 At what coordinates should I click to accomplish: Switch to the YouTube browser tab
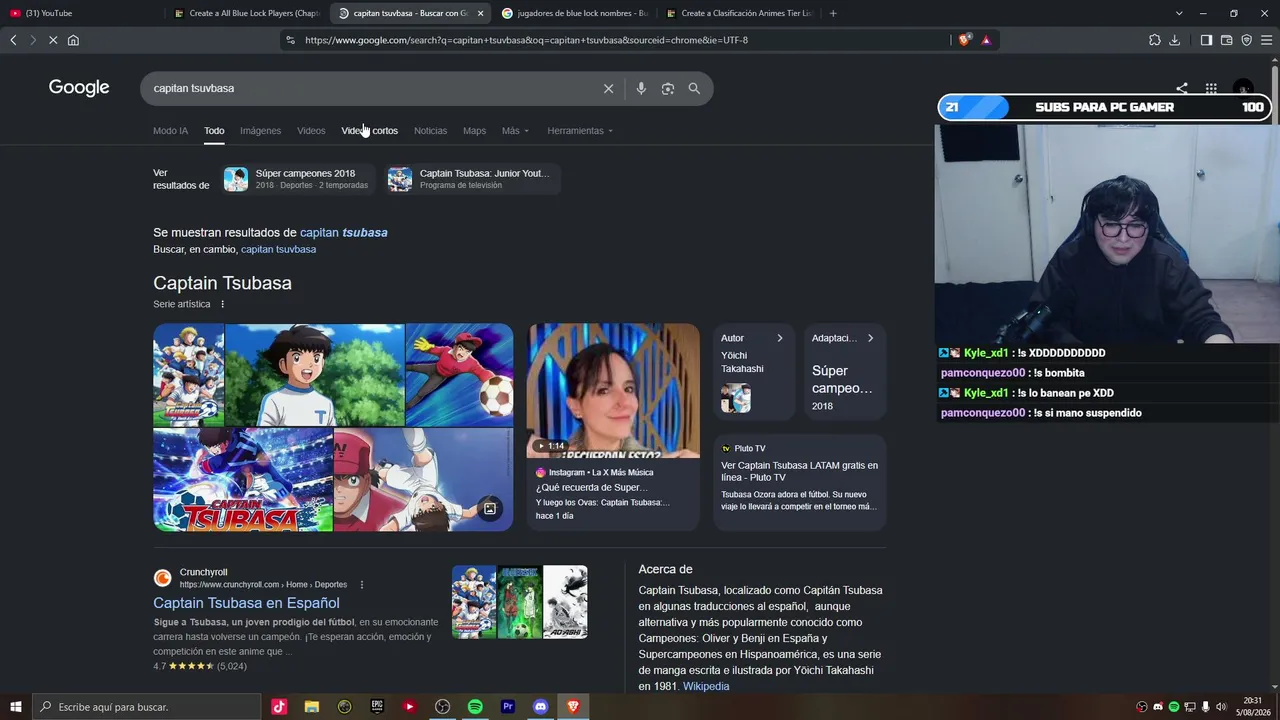[x=80, y=13]
